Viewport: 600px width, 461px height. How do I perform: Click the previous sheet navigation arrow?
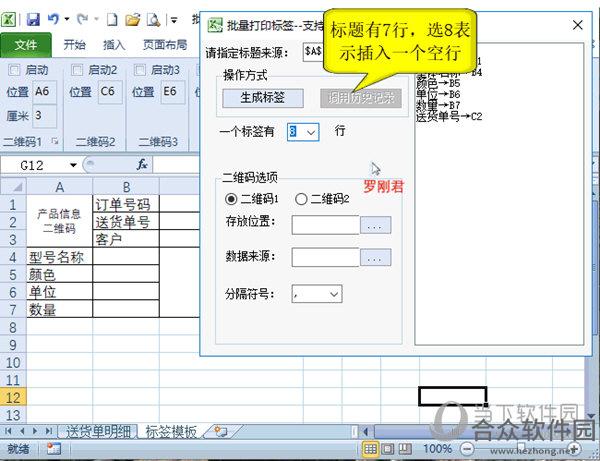pyautogui.click(x=22, y=432)
